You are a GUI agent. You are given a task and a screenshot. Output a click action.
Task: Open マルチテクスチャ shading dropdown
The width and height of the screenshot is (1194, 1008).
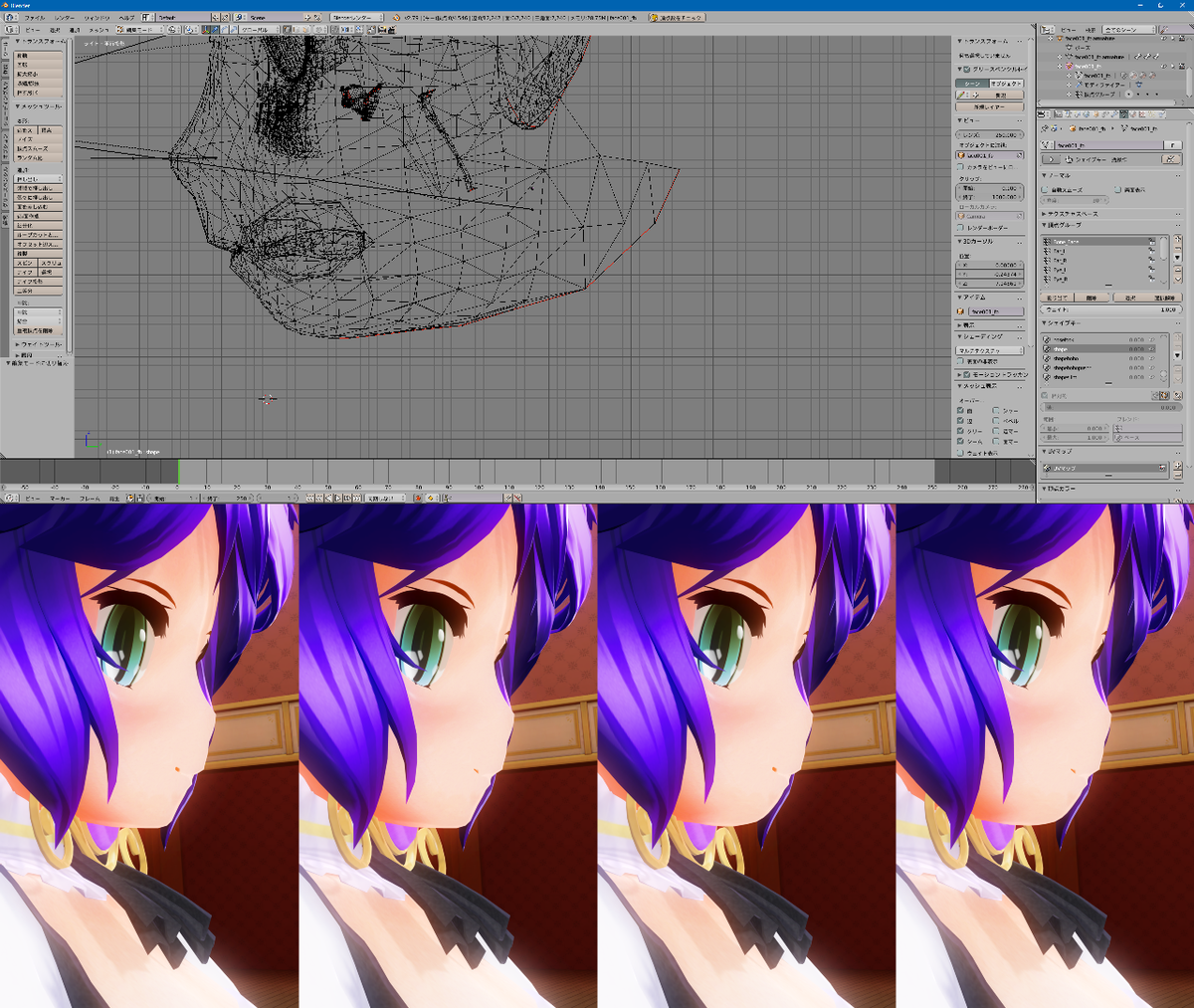click(990, 351)
